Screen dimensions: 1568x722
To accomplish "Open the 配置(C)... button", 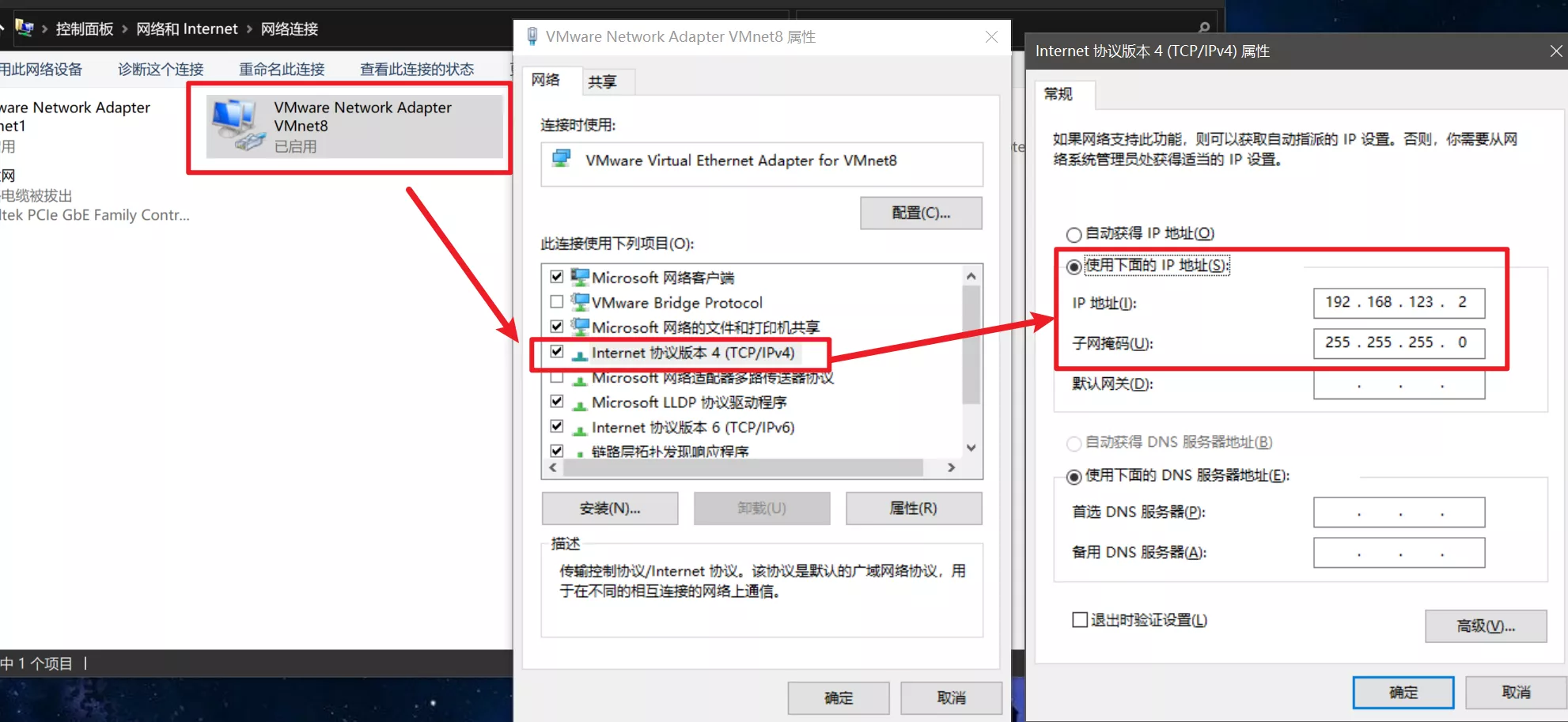I will 921,213.
